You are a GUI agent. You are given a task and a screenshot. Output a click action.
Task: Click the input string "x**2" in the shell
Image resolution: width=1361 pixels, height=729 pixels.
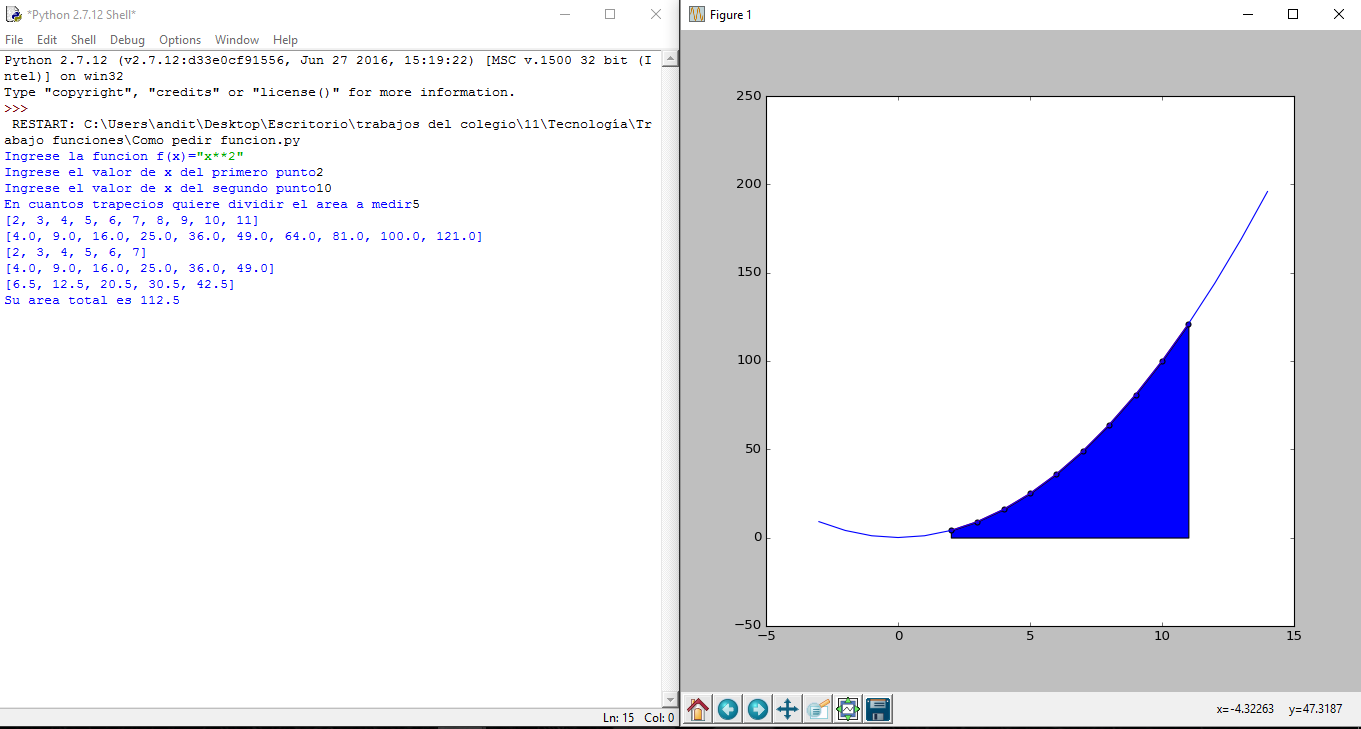(220, 156)
